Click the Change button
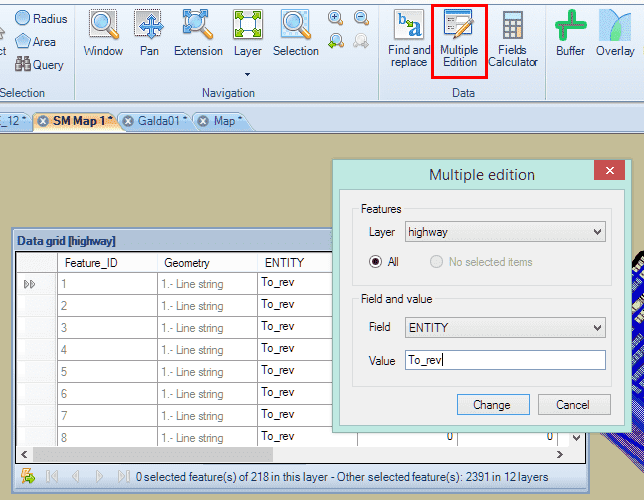Image resolution: width=644 pixels, height=500 pixels. pos(491,405)
